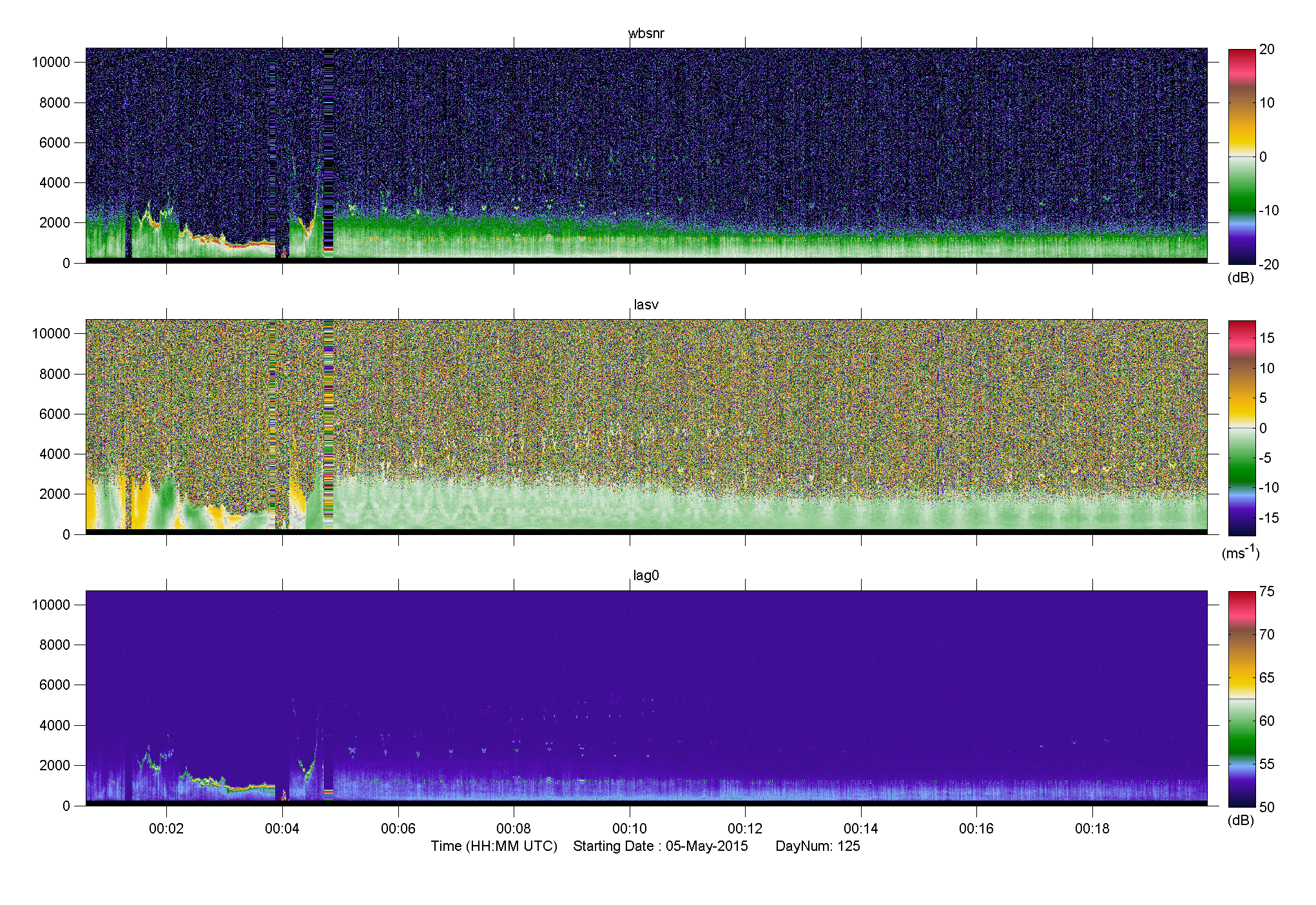This screenshot has height=905, width=1316.
Task: Click the 10000 y-axis label of lag0 plot
Action: tap(51, 605)
